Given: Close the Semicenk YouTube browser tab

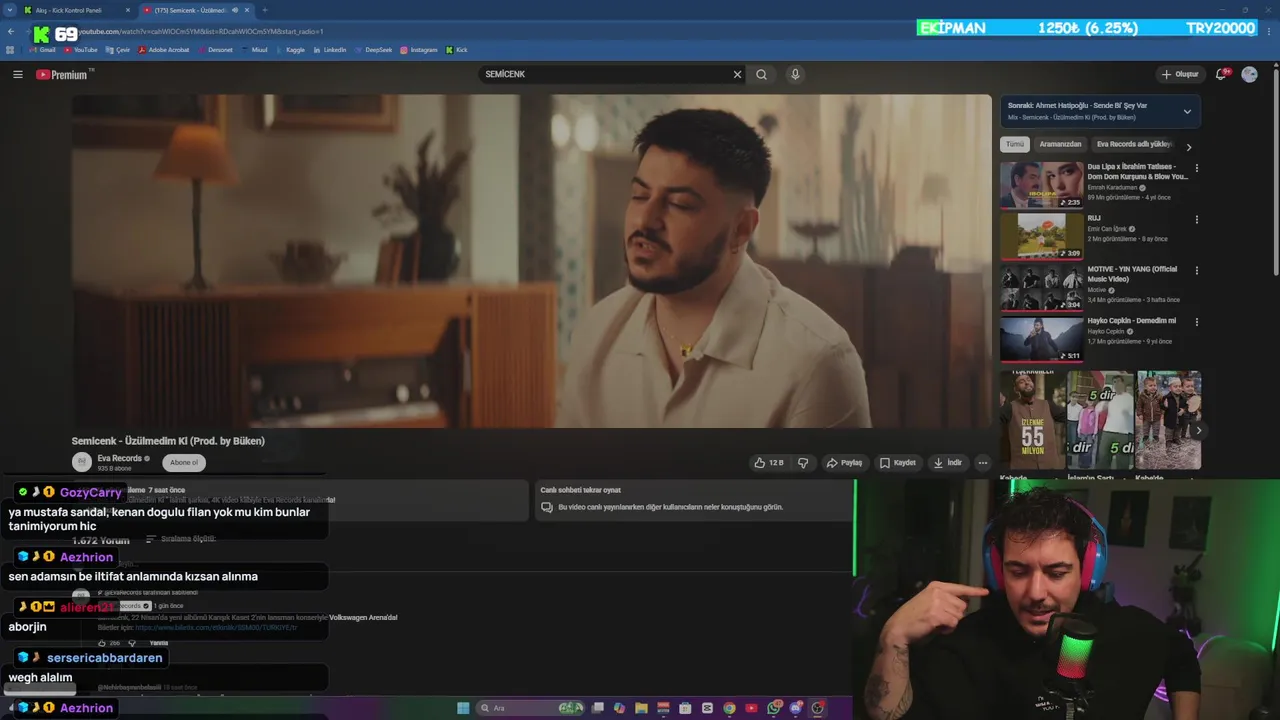Looking at the screenshot, I should point(248,10).
